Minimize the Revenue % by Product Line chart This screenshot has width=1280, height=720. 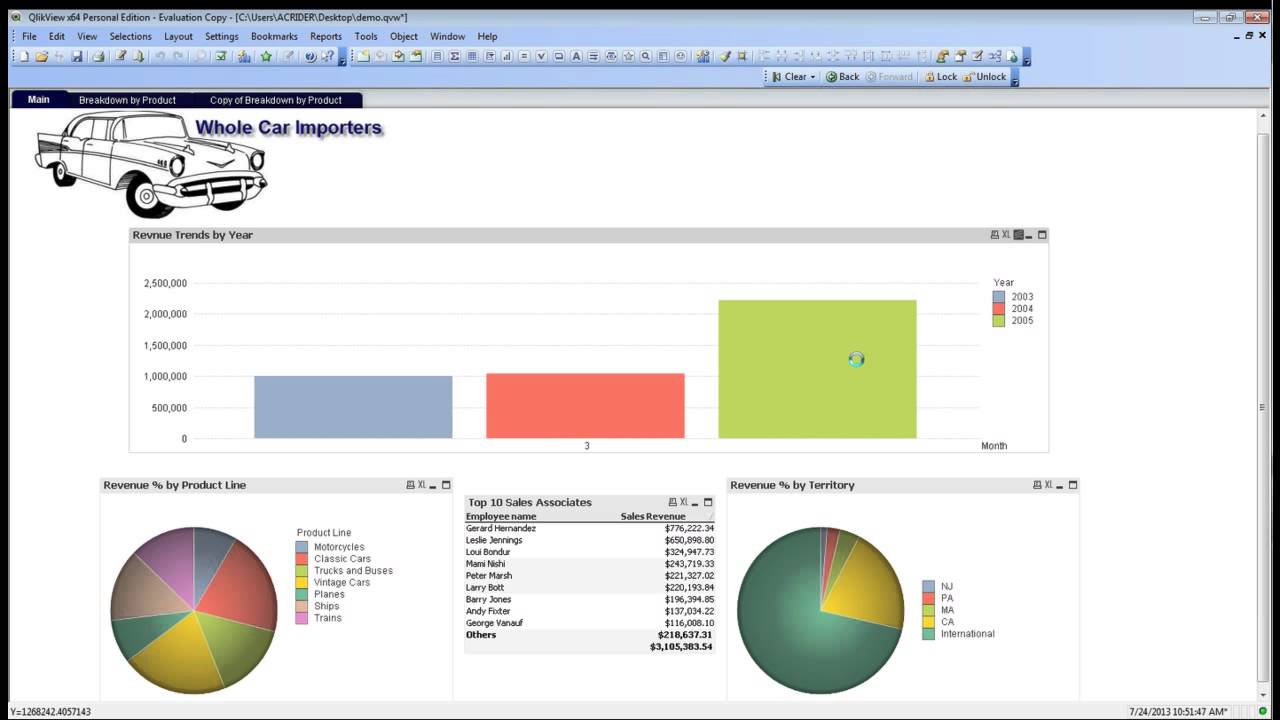click(x=433, y=485)
